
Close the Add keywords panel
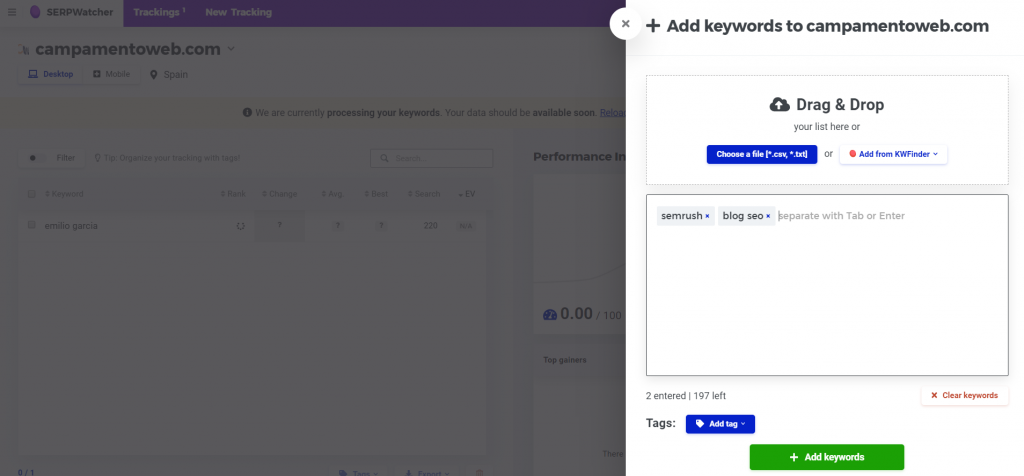626,24
